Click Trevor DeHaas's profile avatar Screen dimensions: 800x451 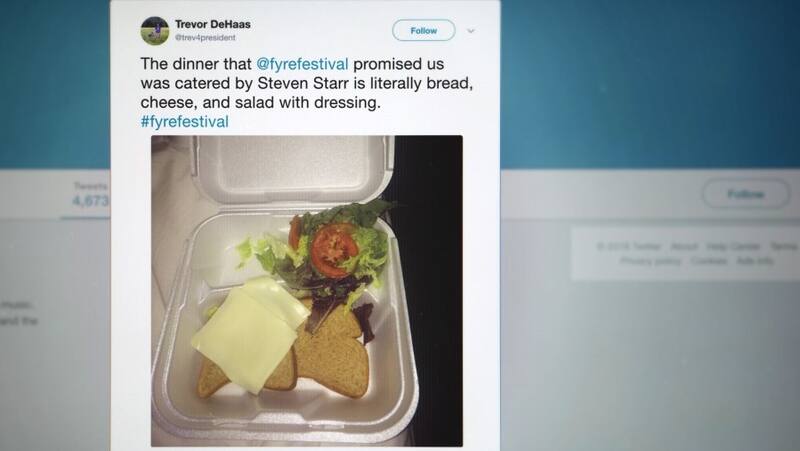coord(155,31)
